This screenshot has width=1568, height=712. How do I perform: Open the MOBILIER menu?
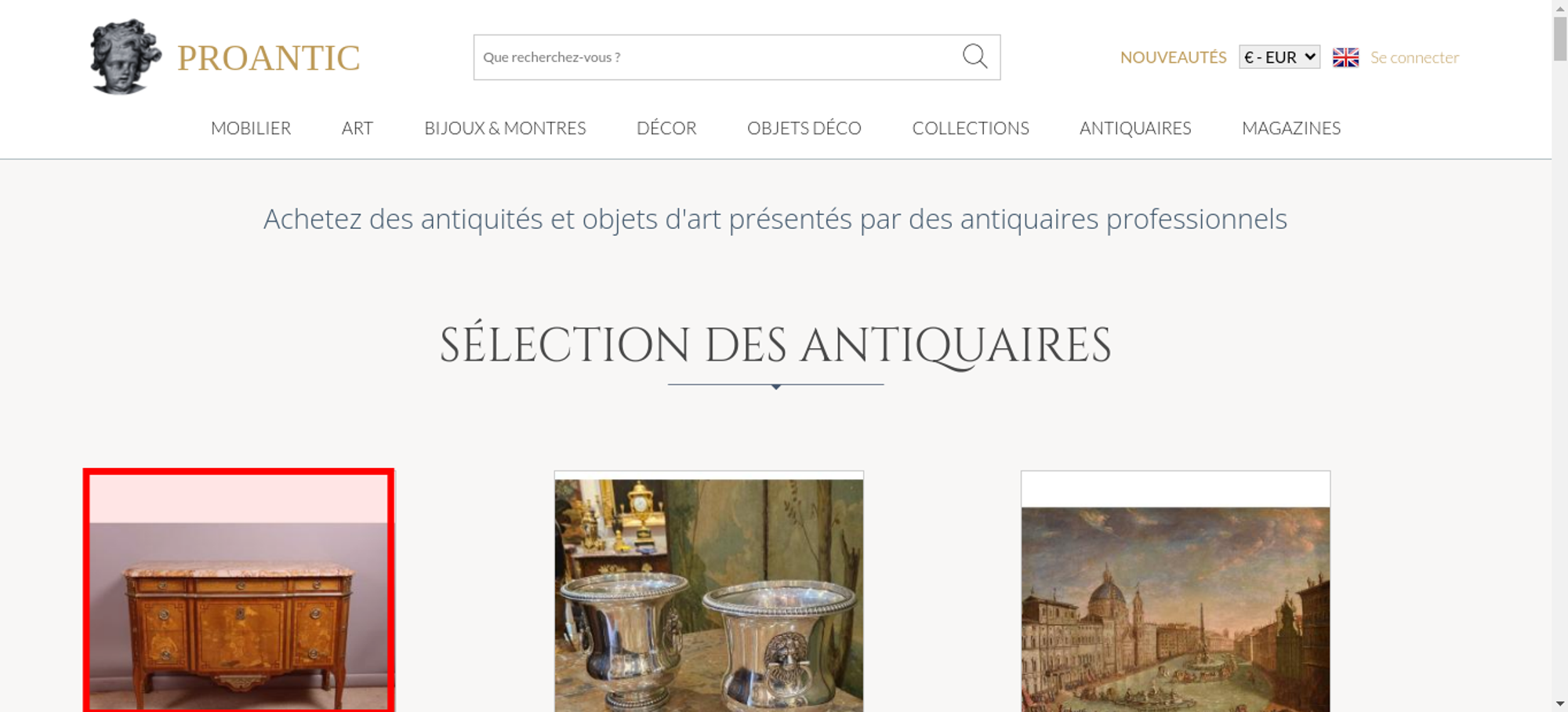pos(251,128)
